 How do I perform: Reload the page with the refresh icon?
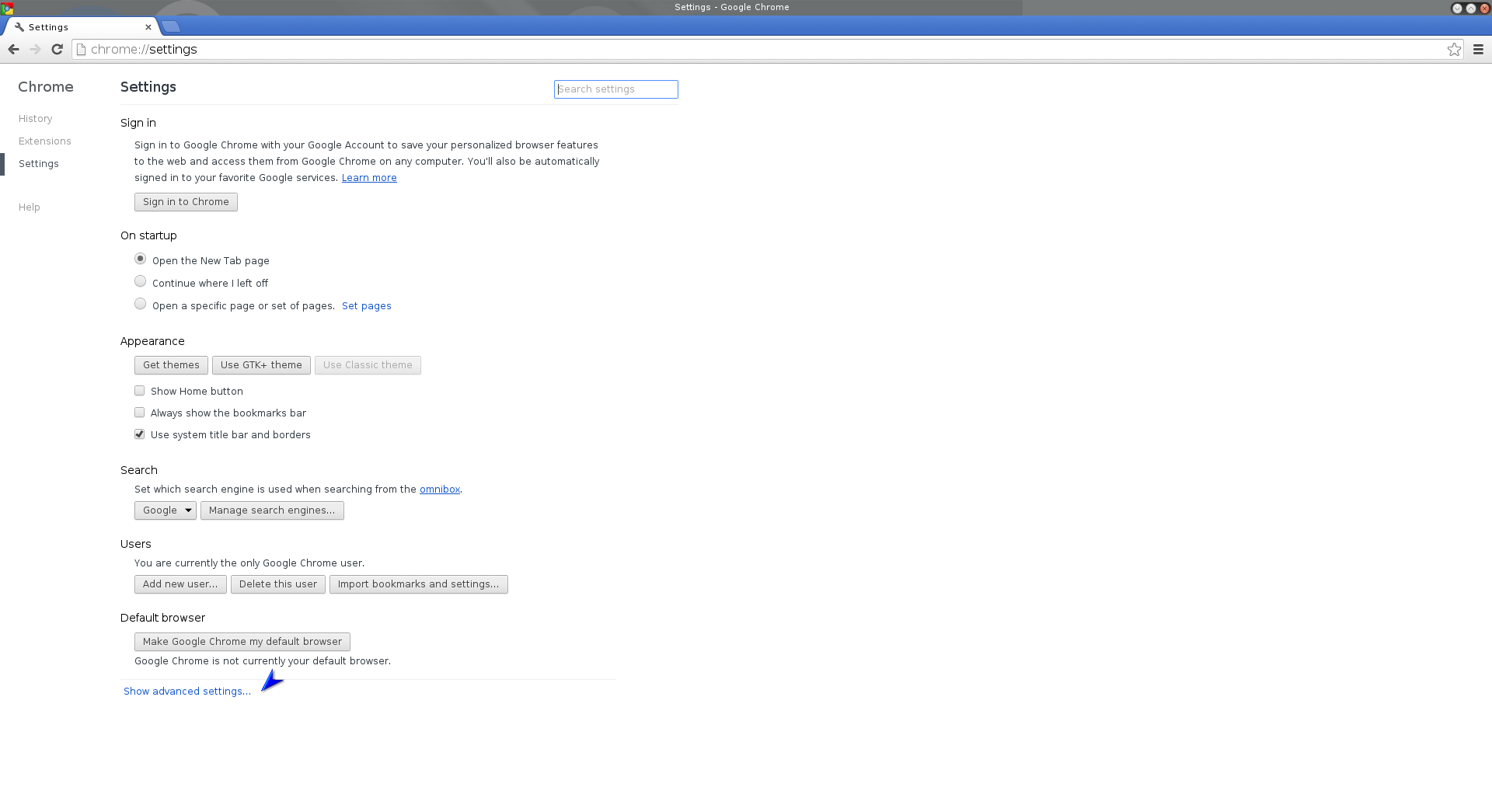57,49
